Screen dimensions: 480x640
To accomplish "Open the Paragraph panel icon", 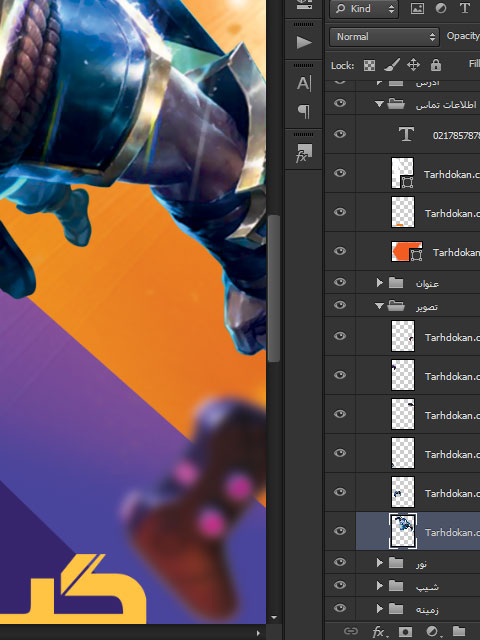I will (303, 111).
